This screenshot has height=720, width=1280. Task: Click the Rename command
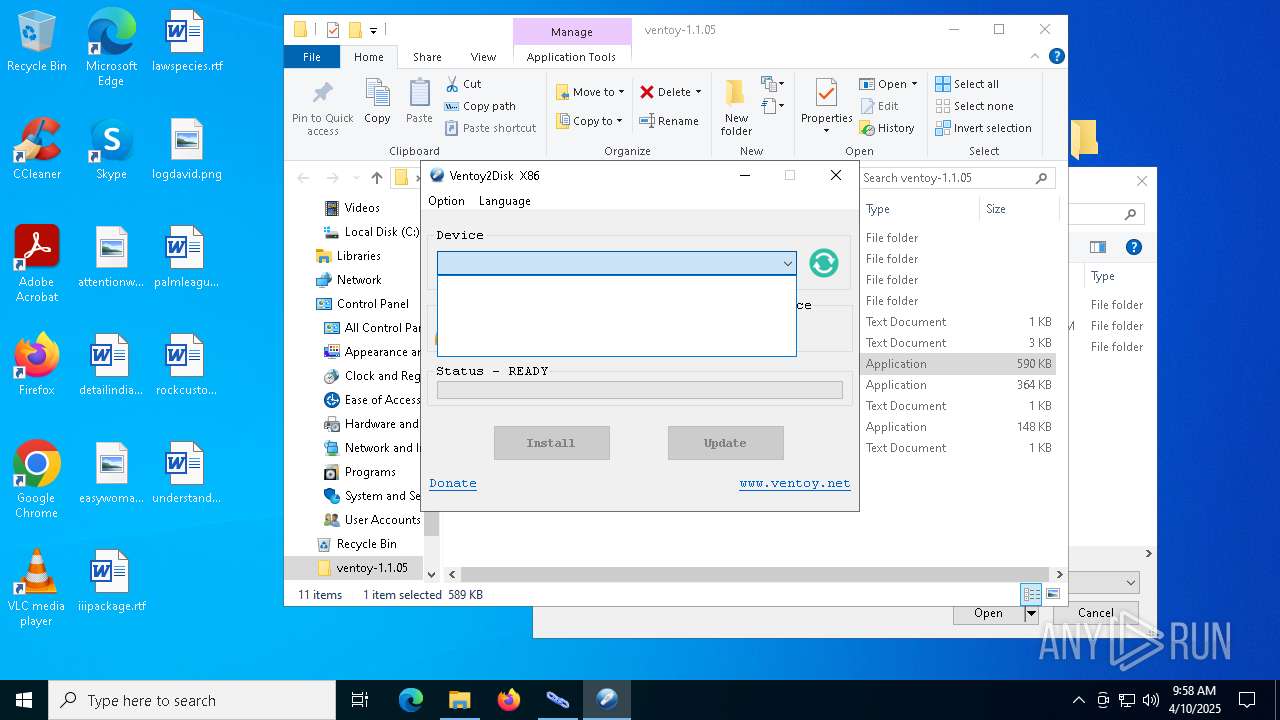point(669,121)
